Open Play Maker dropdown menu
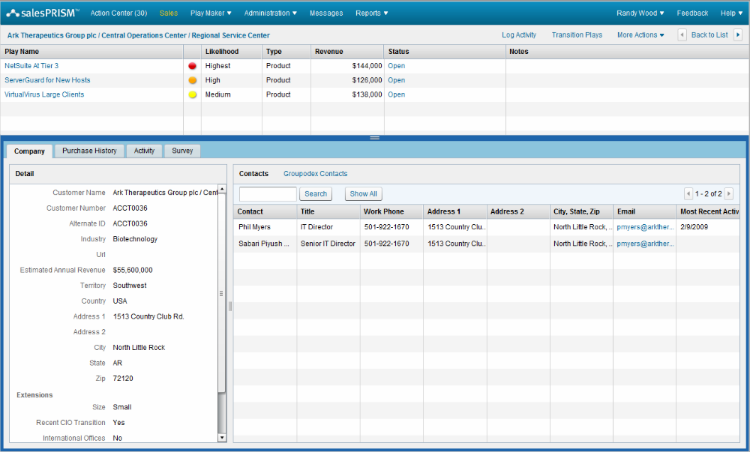This screenshot has height=452, width=750. (210, 13)
